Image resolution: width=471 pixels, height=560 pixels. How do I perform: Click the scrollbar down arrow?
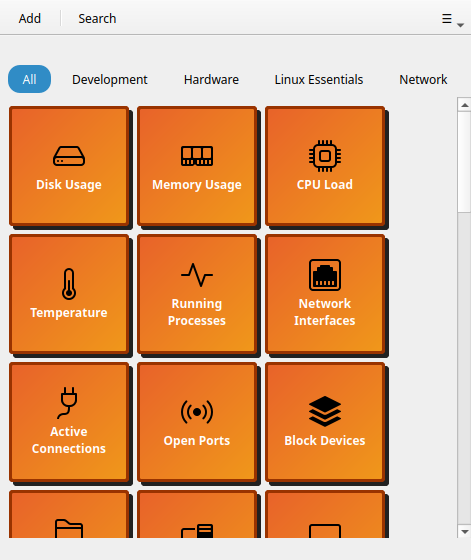point(465,531)
